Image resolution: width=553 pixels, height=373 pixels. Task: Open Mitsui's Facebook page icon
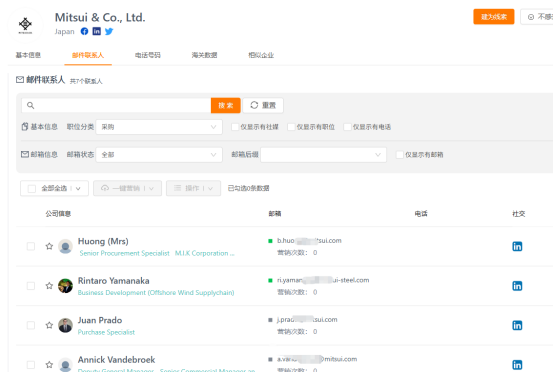(84, 31)
